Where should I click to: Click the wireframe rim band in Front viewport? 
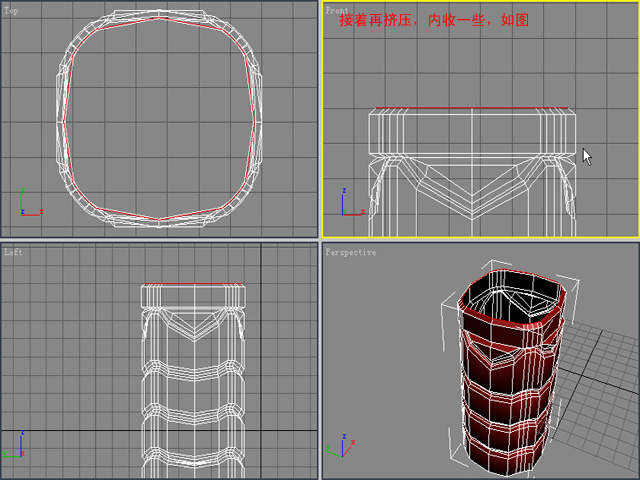472,131
